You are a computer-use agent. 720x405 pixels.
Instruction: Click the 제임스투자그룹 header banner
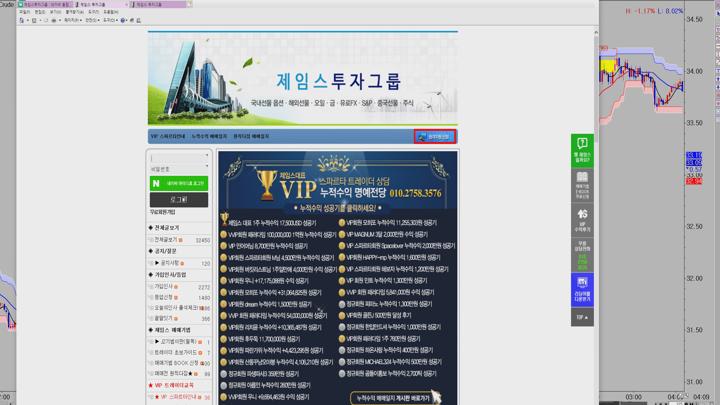coord(303,79)
